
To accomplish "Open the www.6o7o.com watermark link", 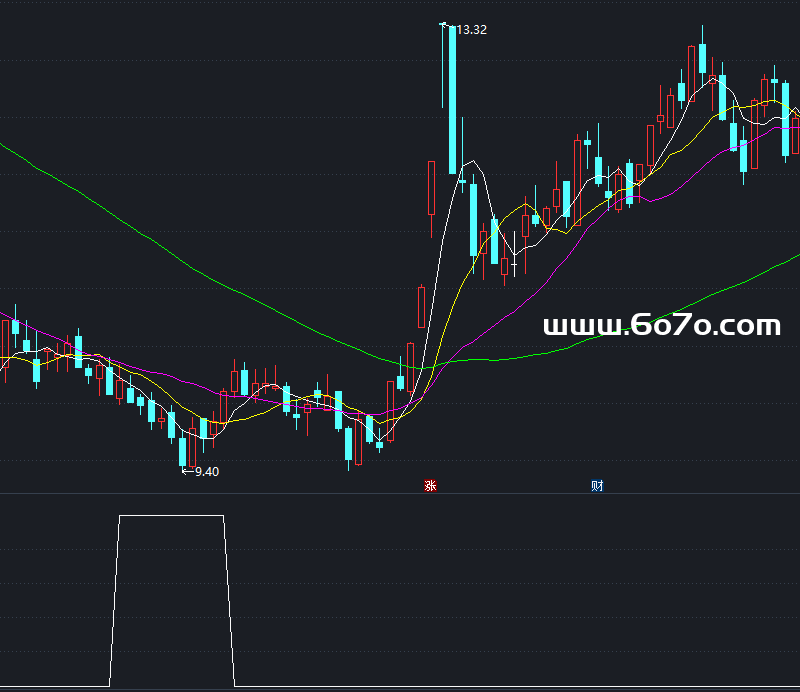I will click(661, 326).
